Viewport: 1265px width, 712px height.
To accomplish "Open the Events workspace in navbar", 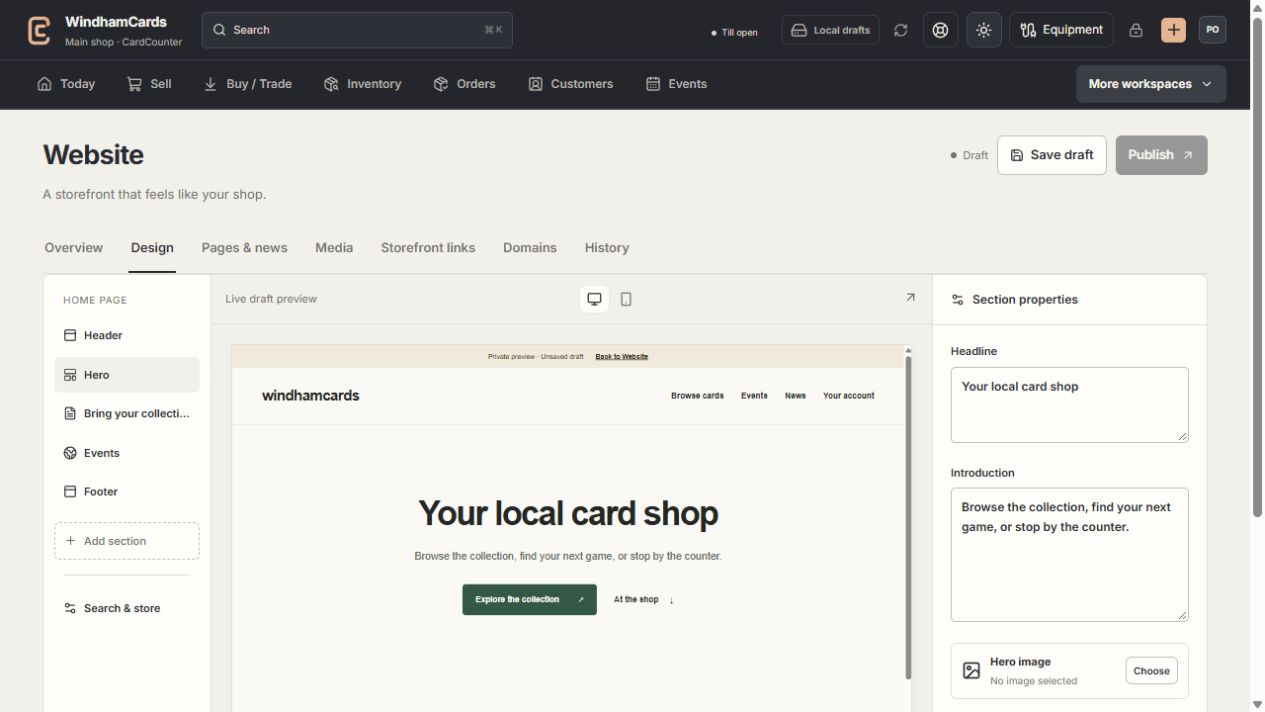I will (677, 84).
